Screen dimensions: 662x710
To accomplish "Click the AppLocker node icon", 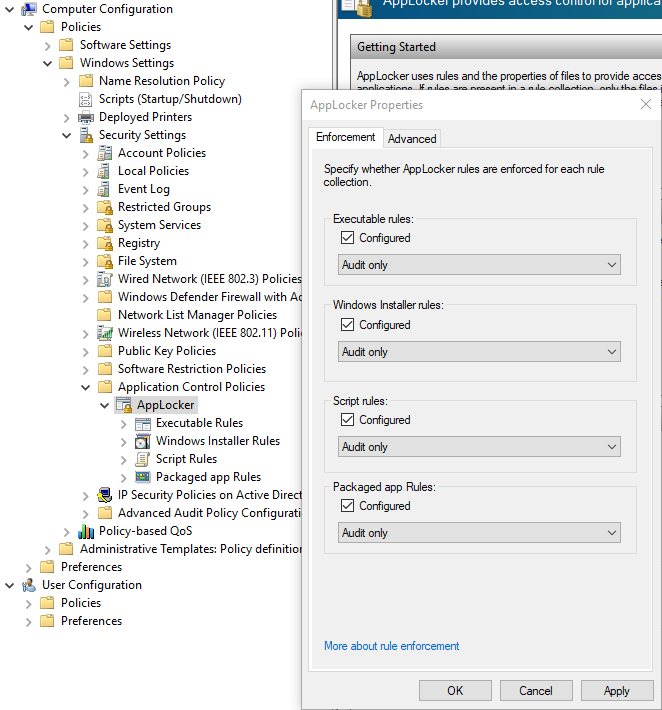I will pyautogui.click(x=124, y=405).
